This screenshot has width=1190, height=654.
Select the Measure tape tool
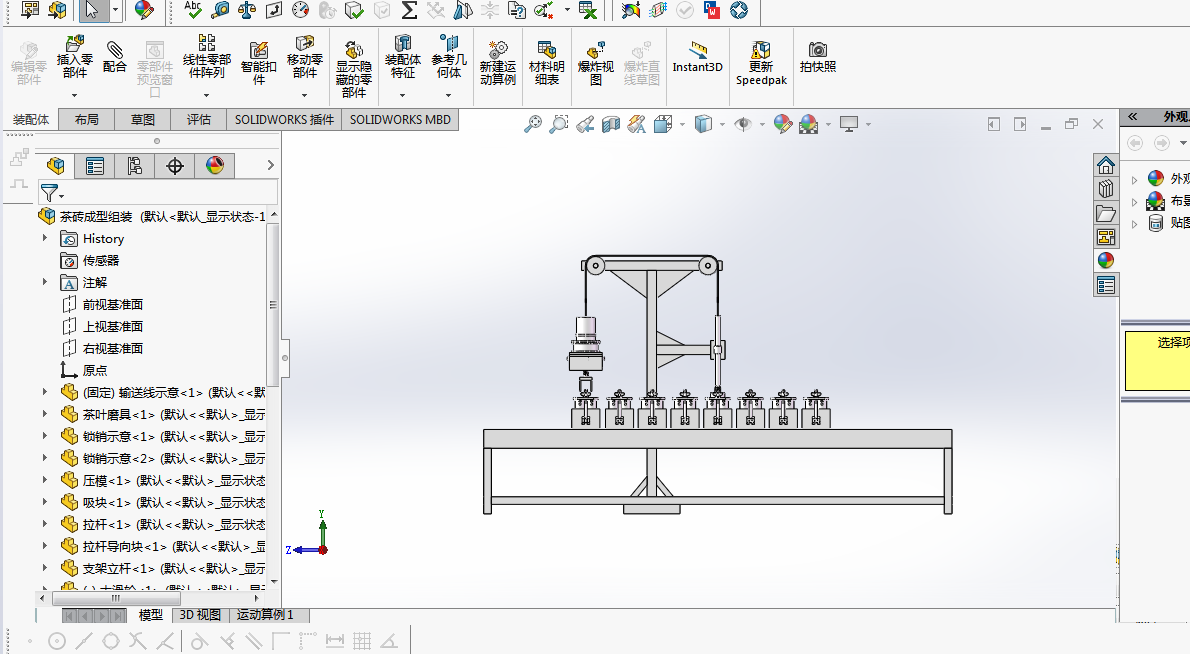click(x=220, y=10)
